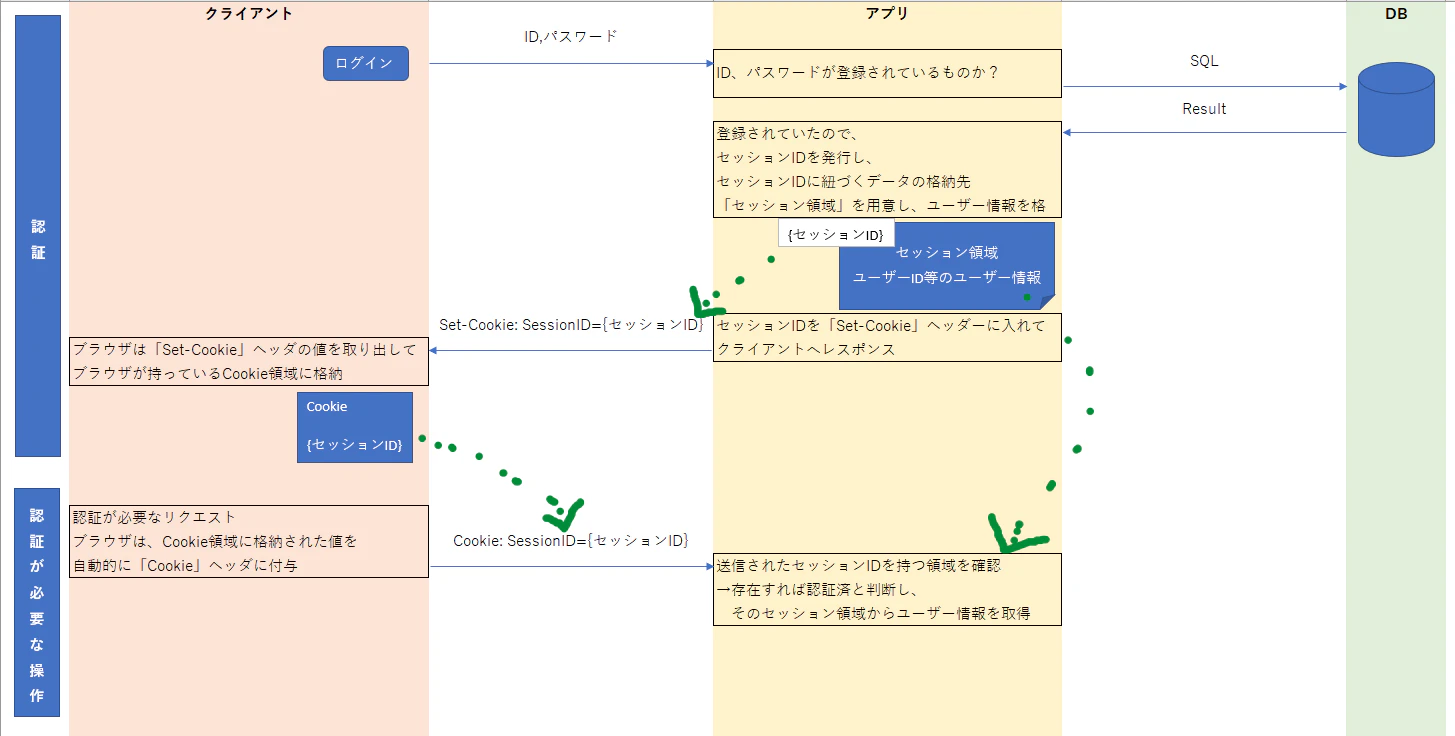Select the DB column header text
Screen dimensions: 1455x736
(1396, 14)
